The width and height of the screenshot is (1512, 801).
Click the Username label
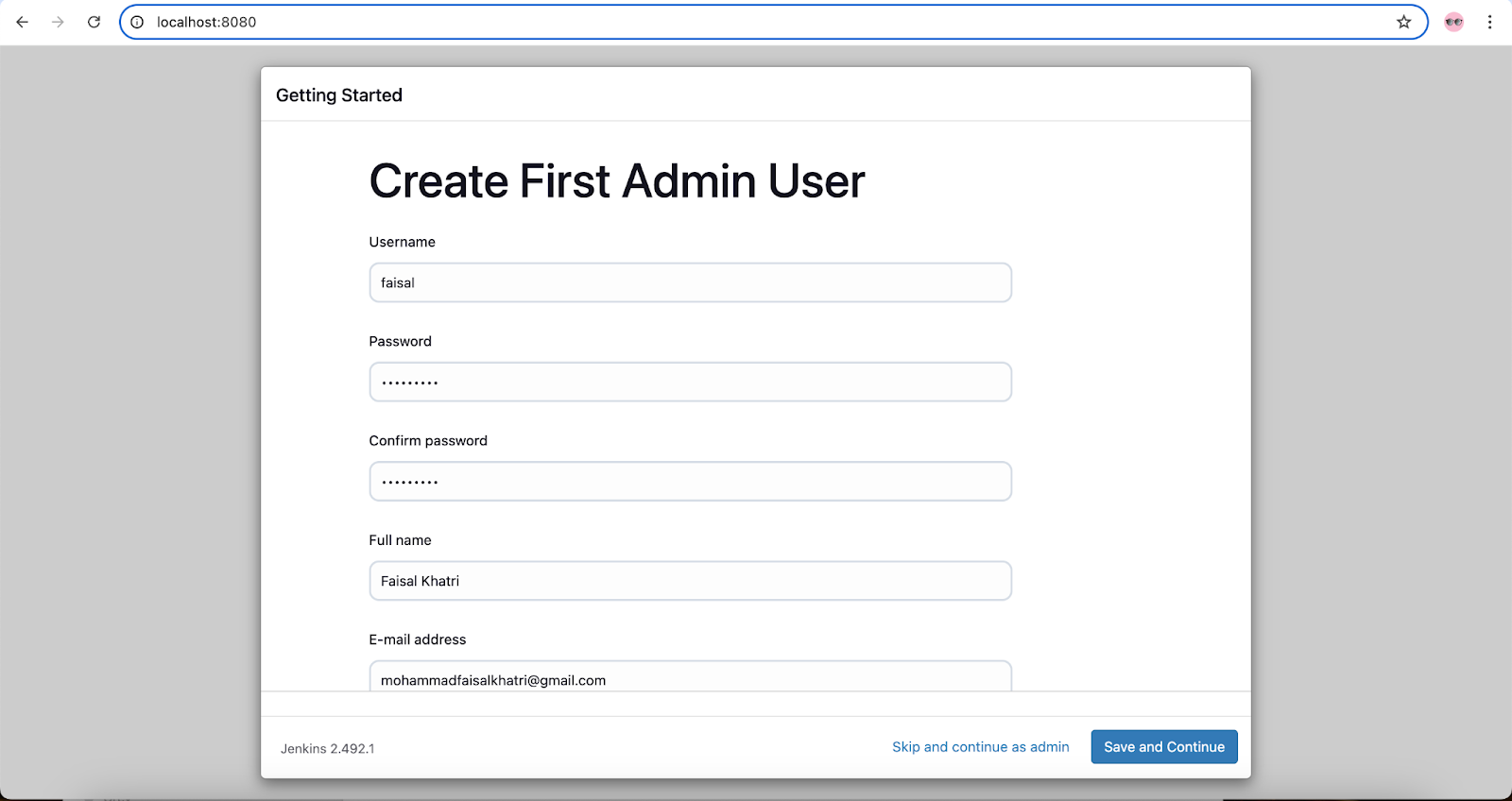pyautogui.click(x=403, y=242)
